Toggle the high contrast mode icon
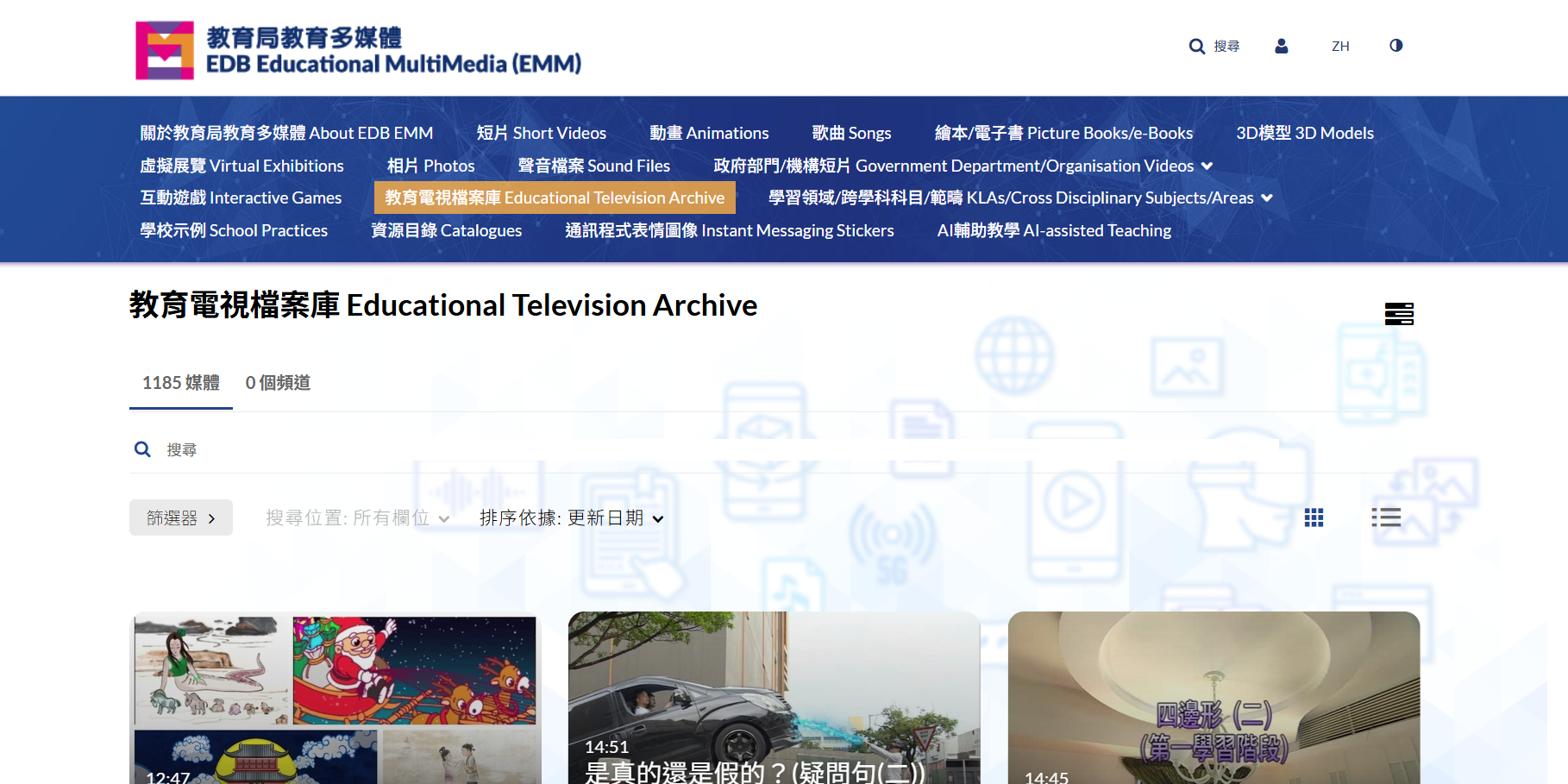The image size is (1568, 784). click(1396, 46)
